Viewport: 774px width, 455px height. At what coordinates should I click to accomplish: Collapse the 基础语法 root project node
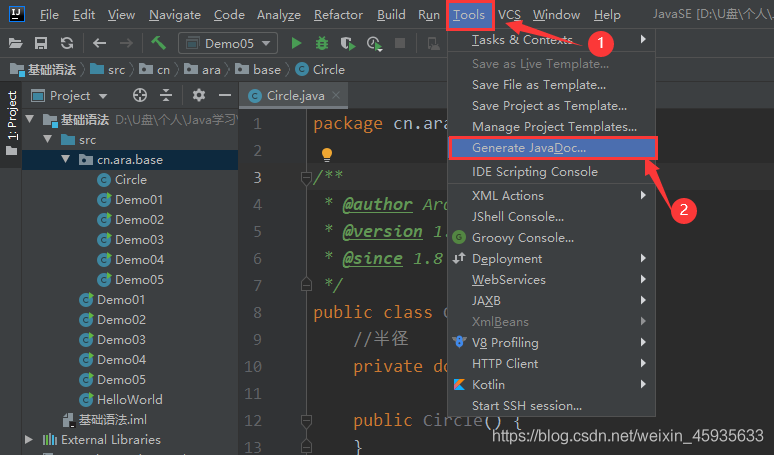tap(30, 118)
